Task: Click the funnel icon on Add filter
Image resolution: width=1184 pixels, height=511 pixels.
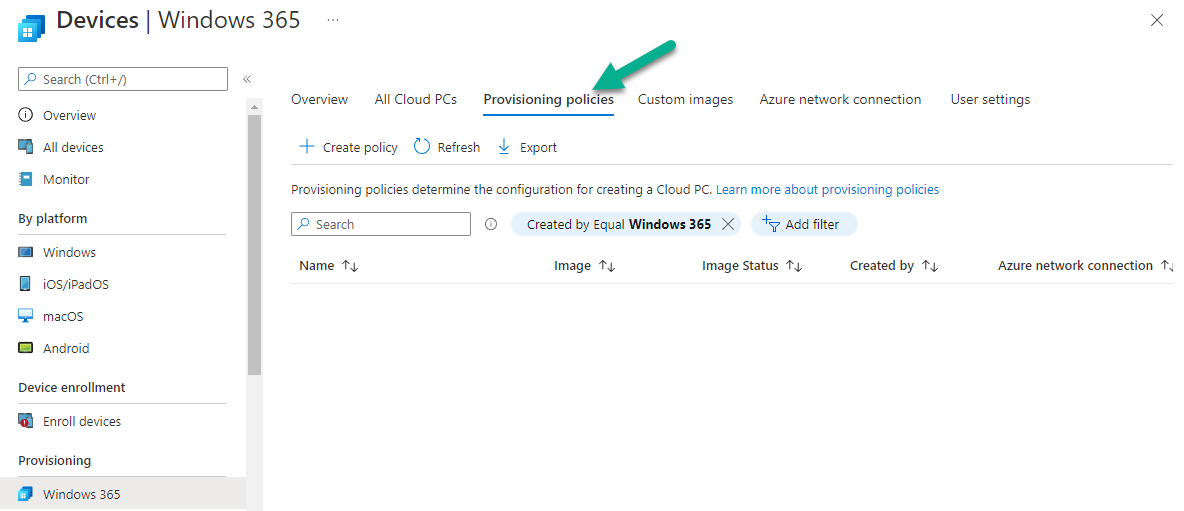Action: (770, 223)
